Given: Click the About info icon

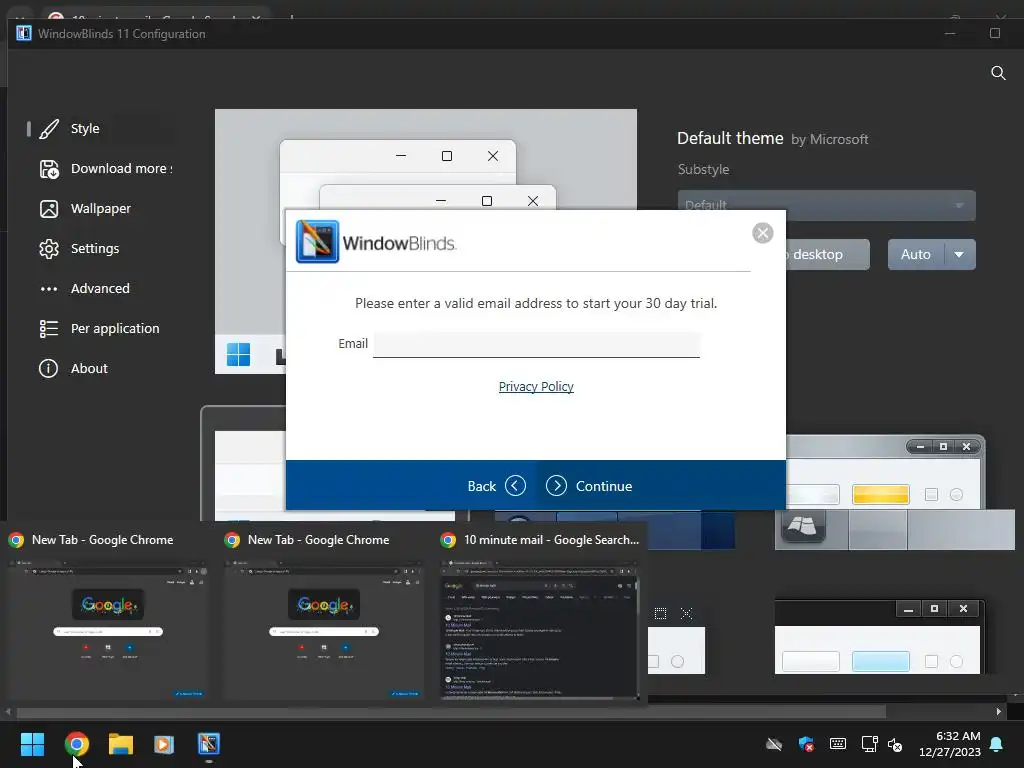Looking at the screenshot, I should tap(48, 368).
